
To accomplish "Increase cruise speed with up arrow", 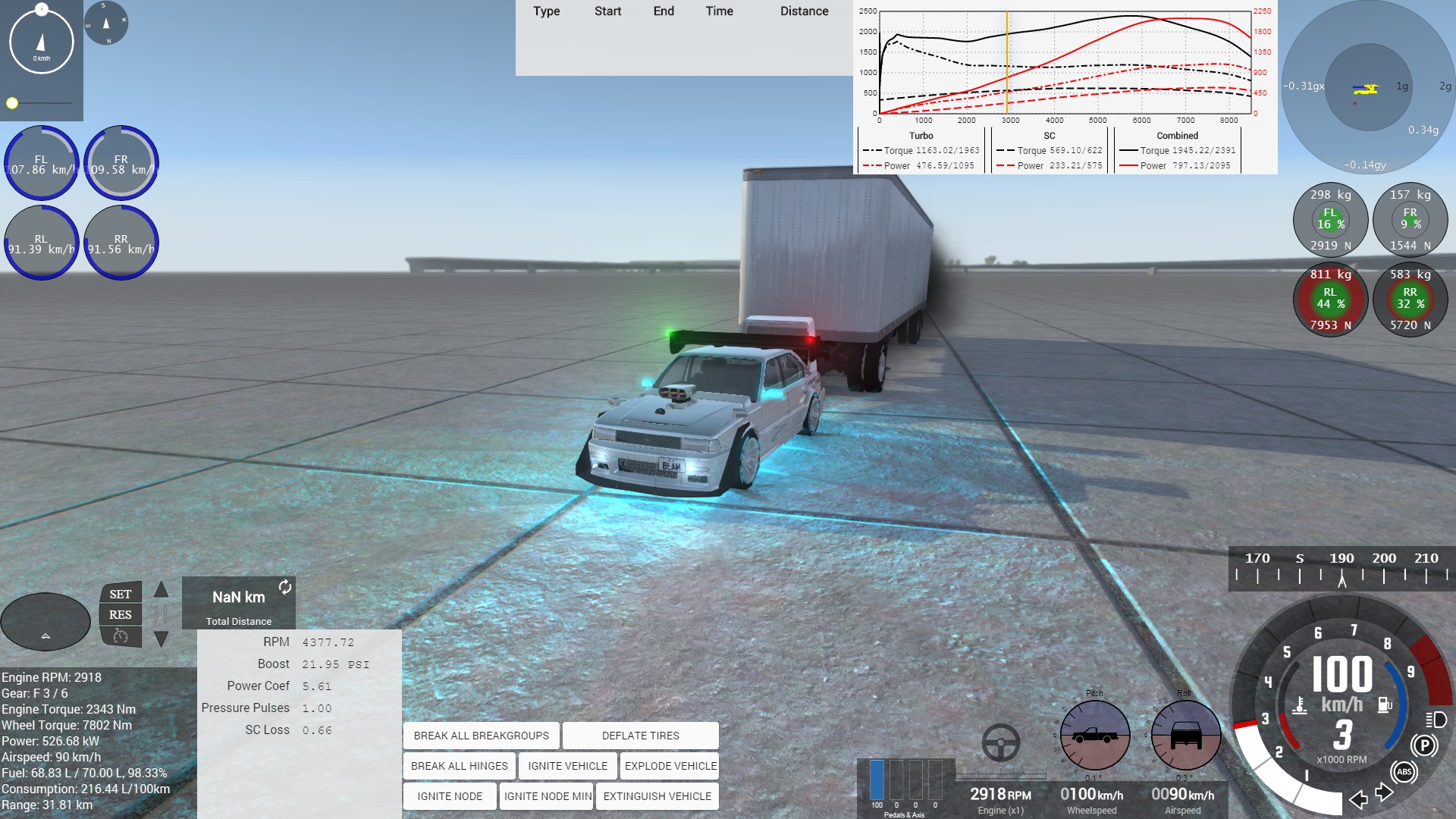I will (x=161, y=590).
